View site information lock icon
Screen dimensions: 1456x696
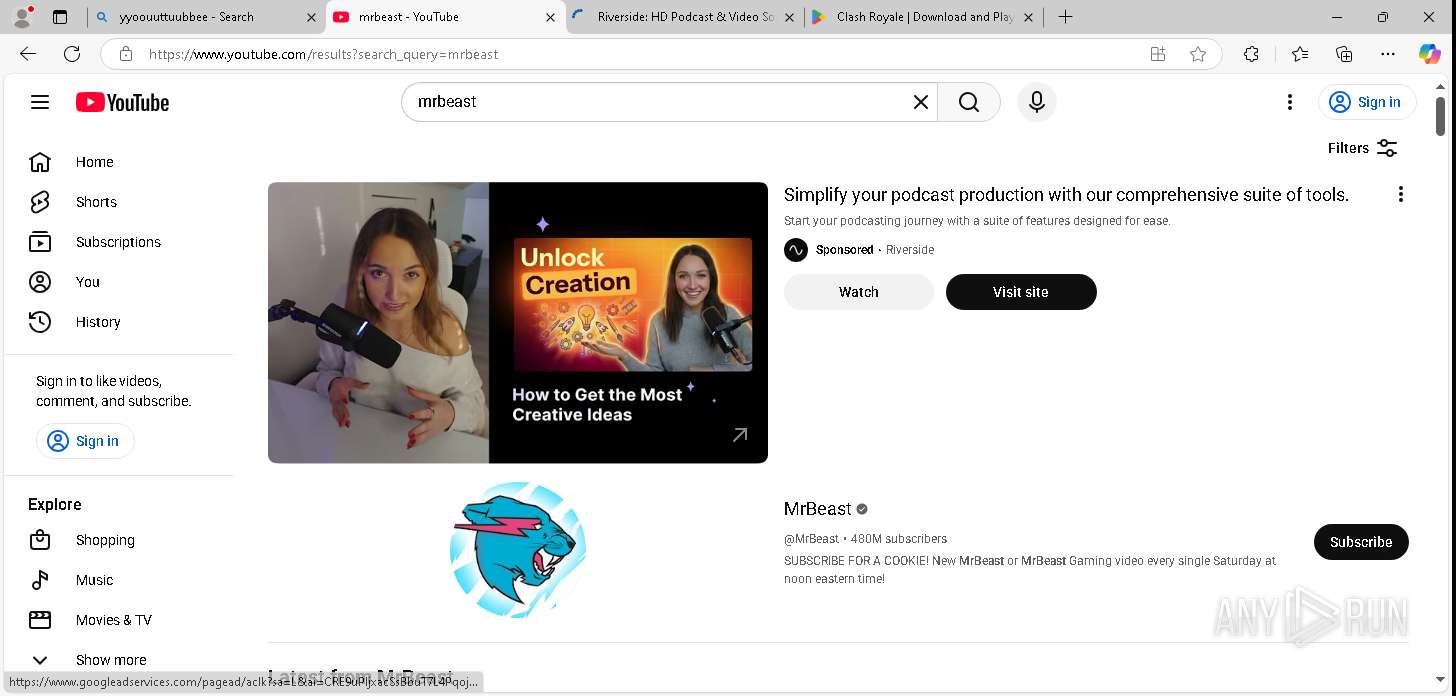[125, 54]
